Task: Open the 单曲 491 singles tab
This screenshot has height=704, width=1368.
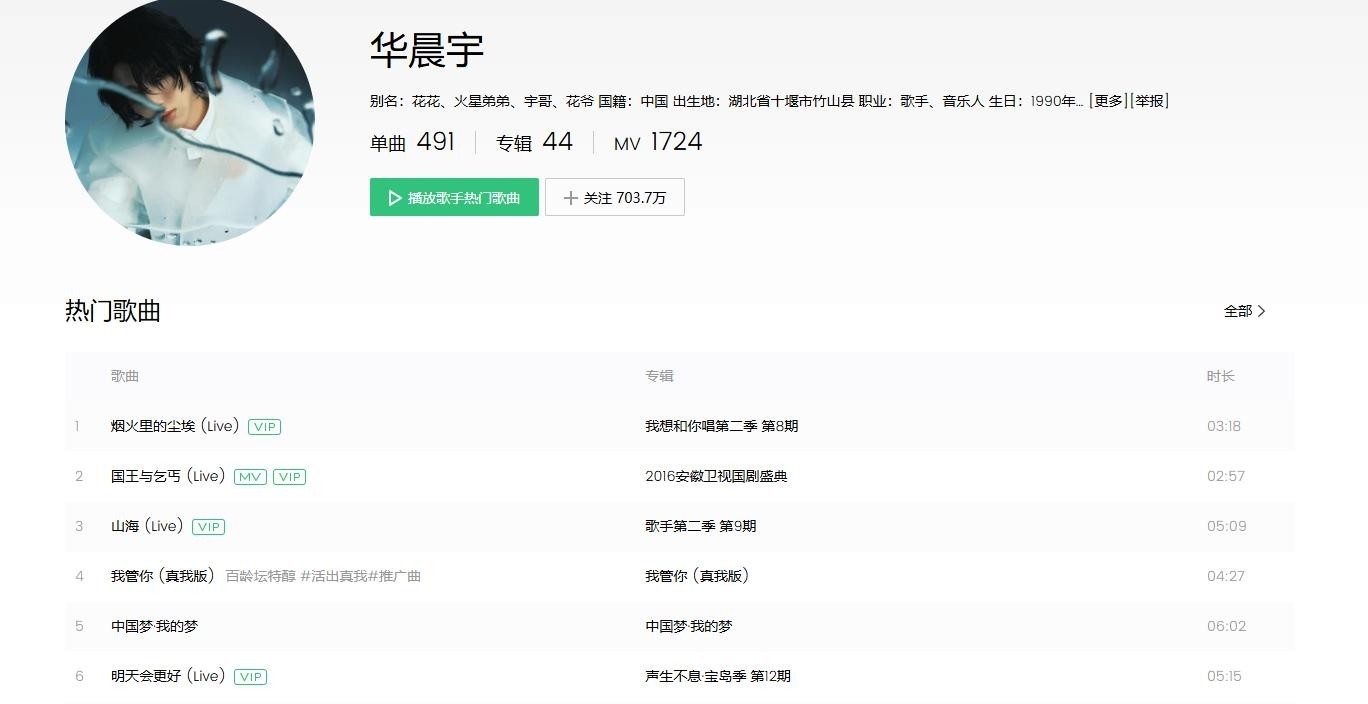Action: (412, 143)
